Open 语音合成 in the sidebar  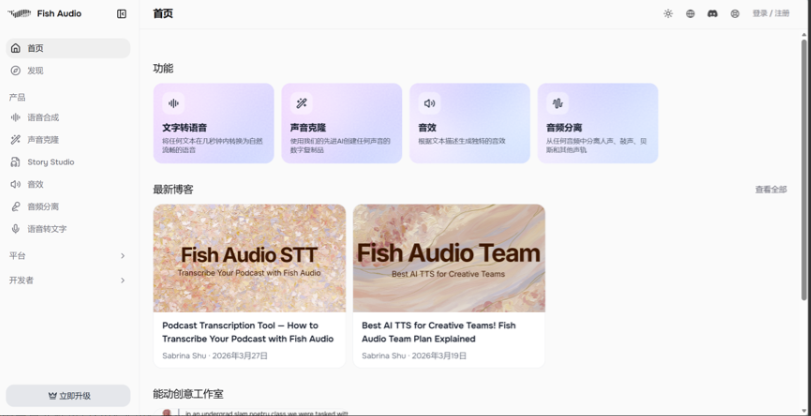pos(68,117)
